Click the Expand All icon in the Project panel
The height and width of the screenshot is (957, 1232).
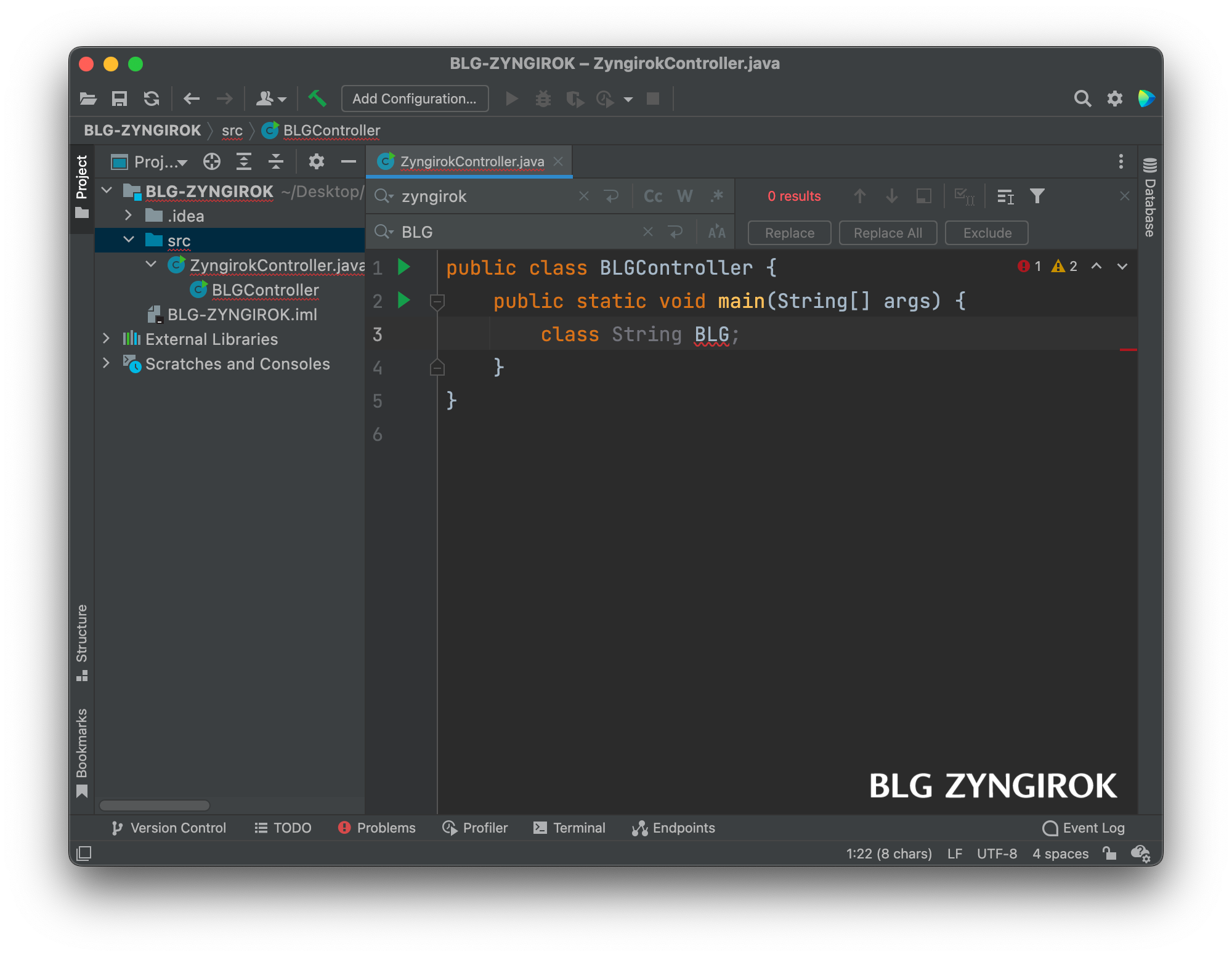[244, 162]
